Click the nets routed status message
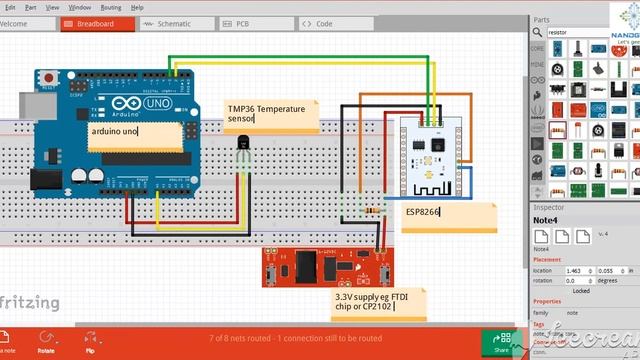The image size is (640, 360). pos(296,338)
